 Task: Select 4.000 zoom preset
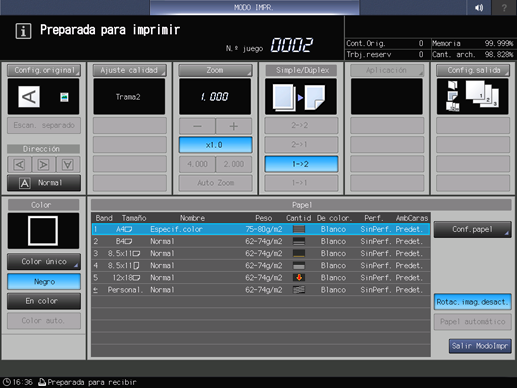197,164
